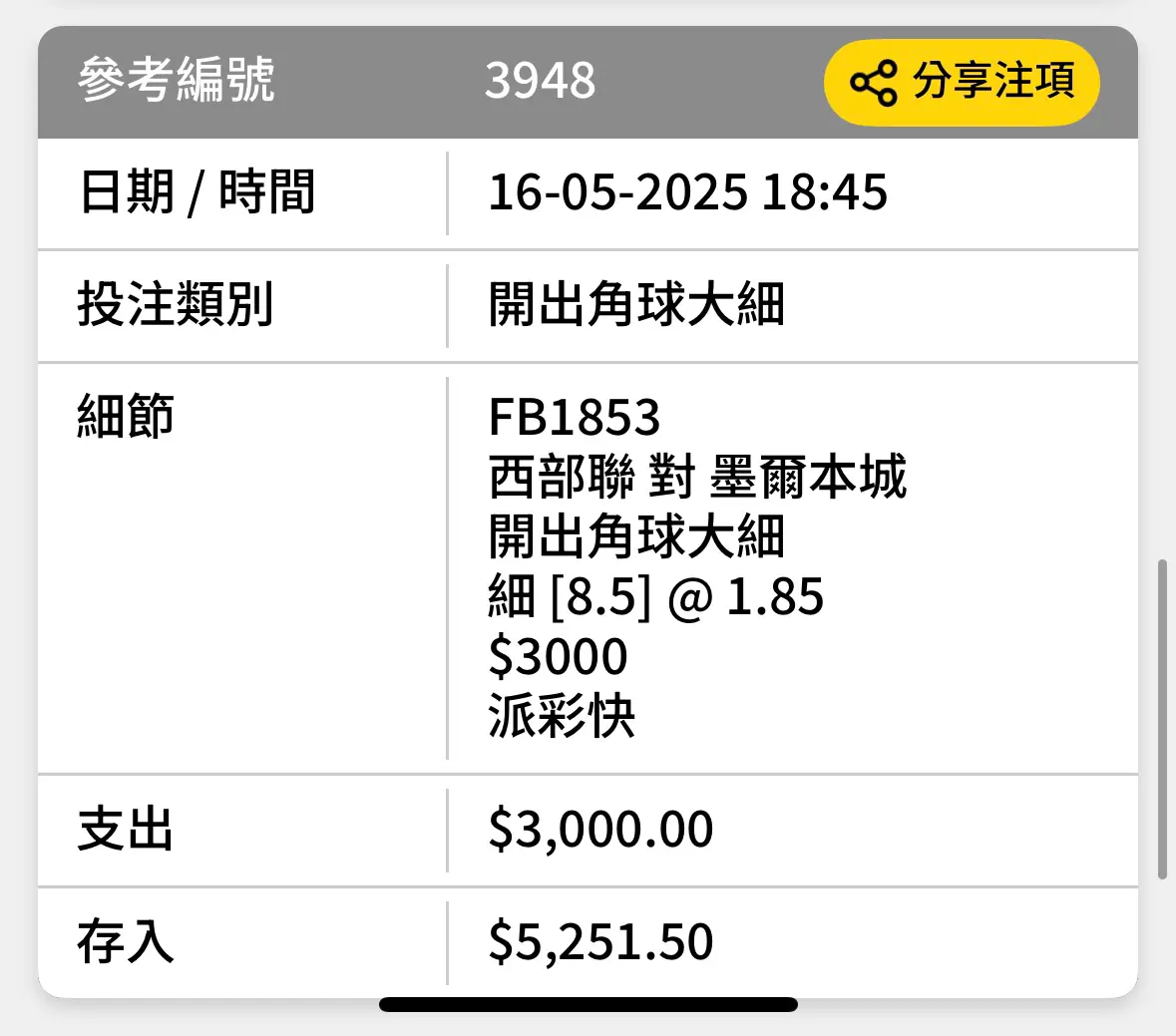Select bet type value 開出角球大細
1176x1036 pixels.
click(x=636, y=305)
